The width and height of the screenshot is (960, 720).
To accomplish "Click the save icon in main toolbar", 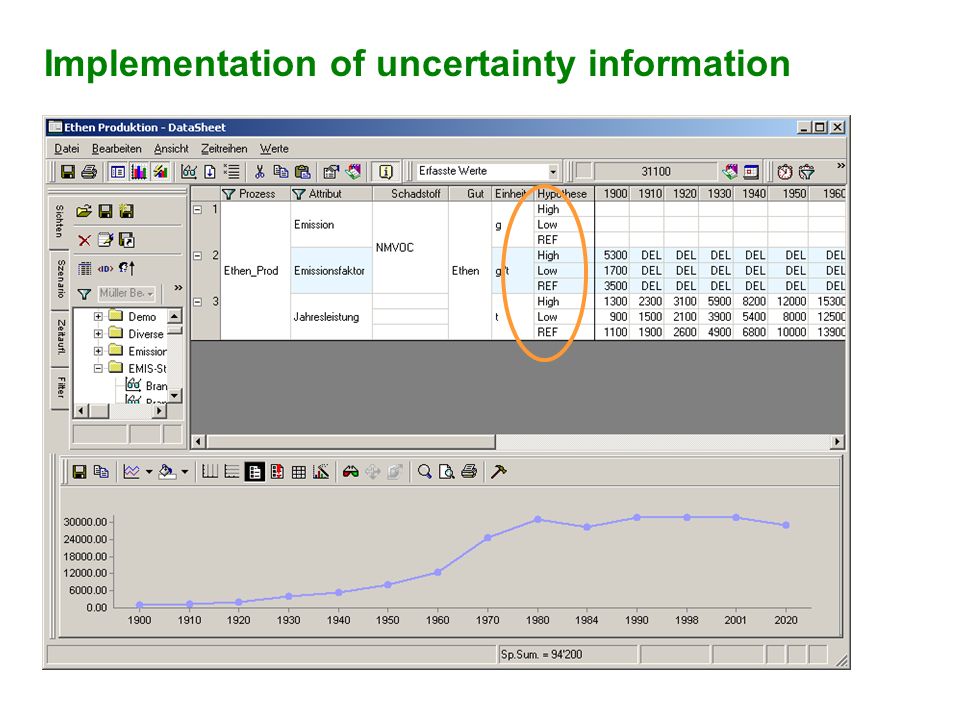I will [x=67, y=172].
